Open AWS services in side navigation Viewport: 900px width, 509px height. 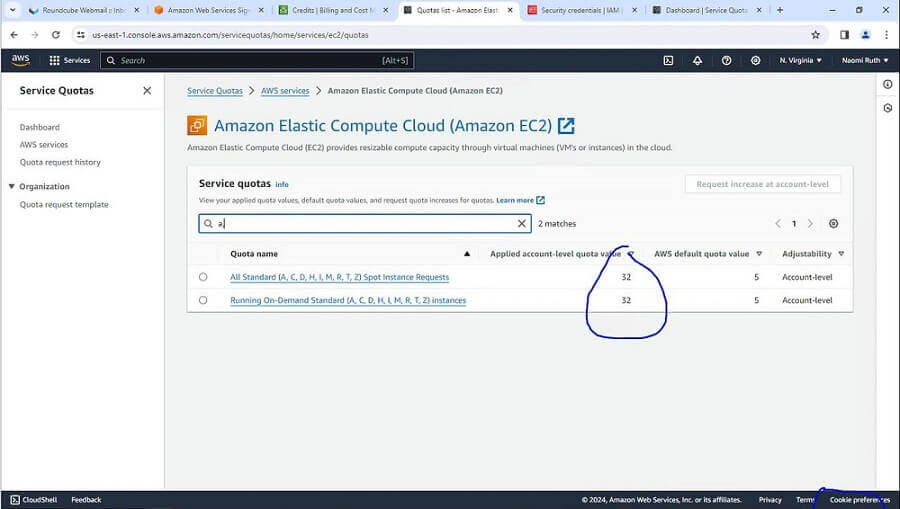pyautogui.click(x=44, y=145)
